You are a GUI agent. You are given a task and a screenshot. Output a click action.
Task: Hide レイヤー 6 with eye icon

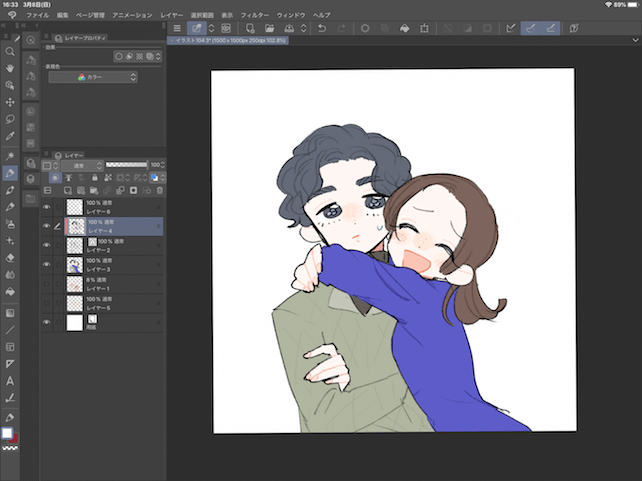47,207
